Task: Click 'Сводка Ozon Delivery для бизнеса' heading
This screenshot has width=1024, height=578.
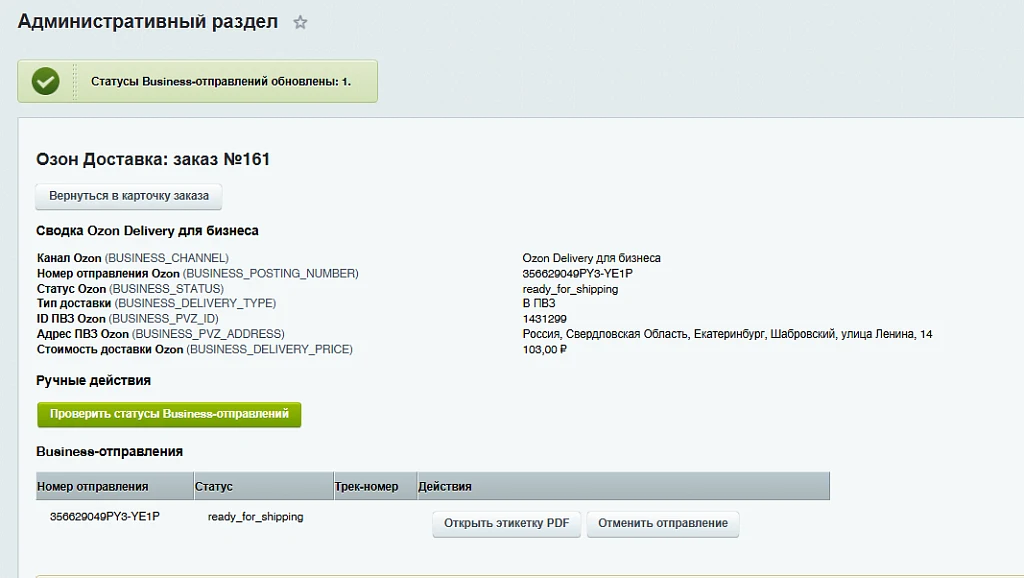Action: pyautogui.click(x=148, y=231)
